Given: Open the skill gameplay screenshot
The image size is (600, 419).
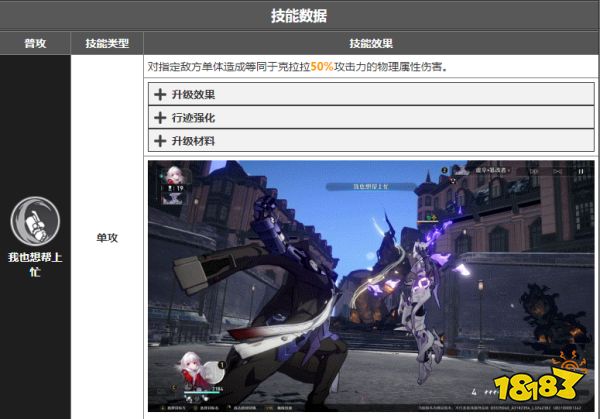Looking at the screenshot, I should coord(371,286).
